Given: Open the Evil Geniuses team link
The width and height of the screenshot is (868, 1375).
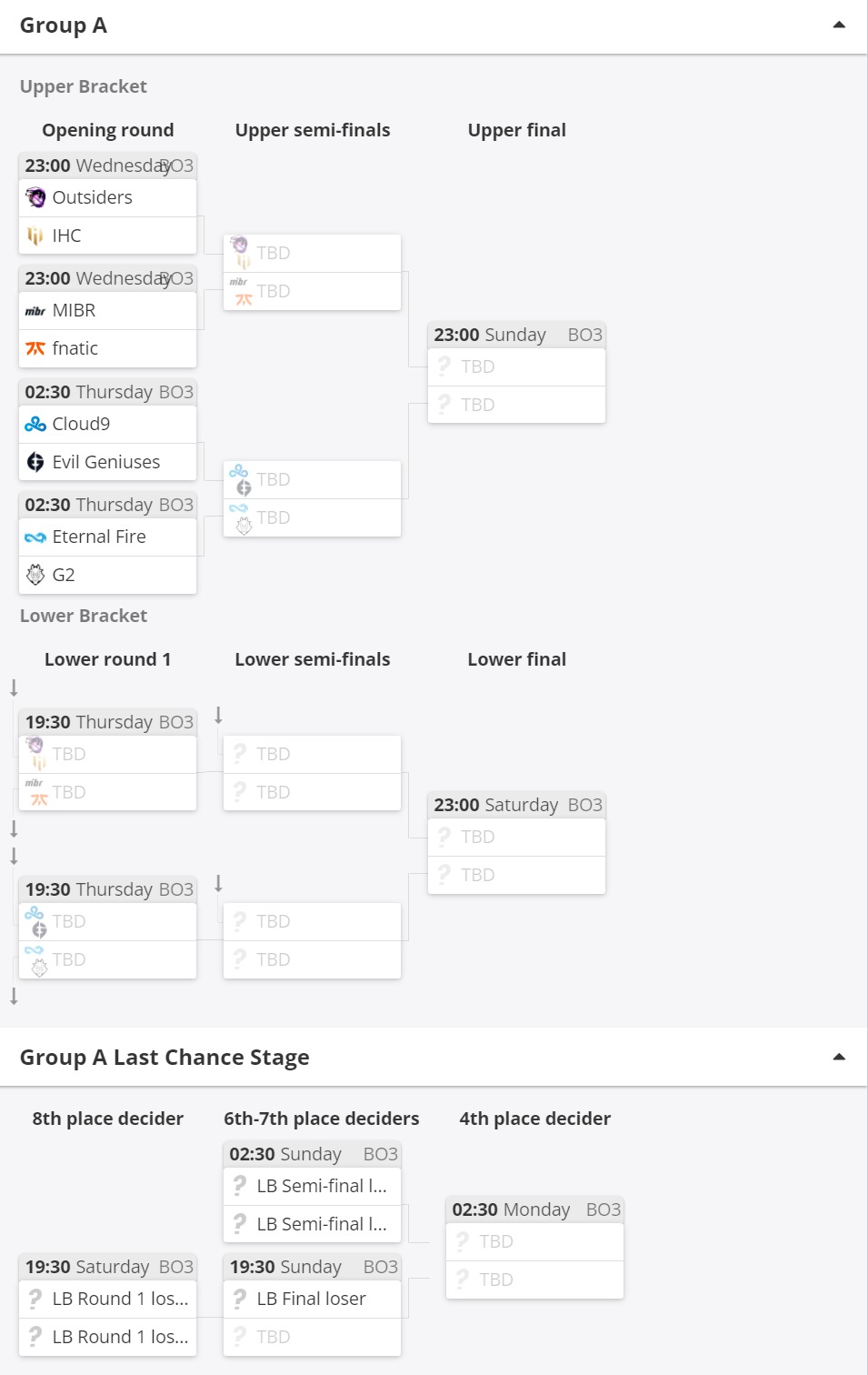Looking at the screenshot, I should coord(106,462).
